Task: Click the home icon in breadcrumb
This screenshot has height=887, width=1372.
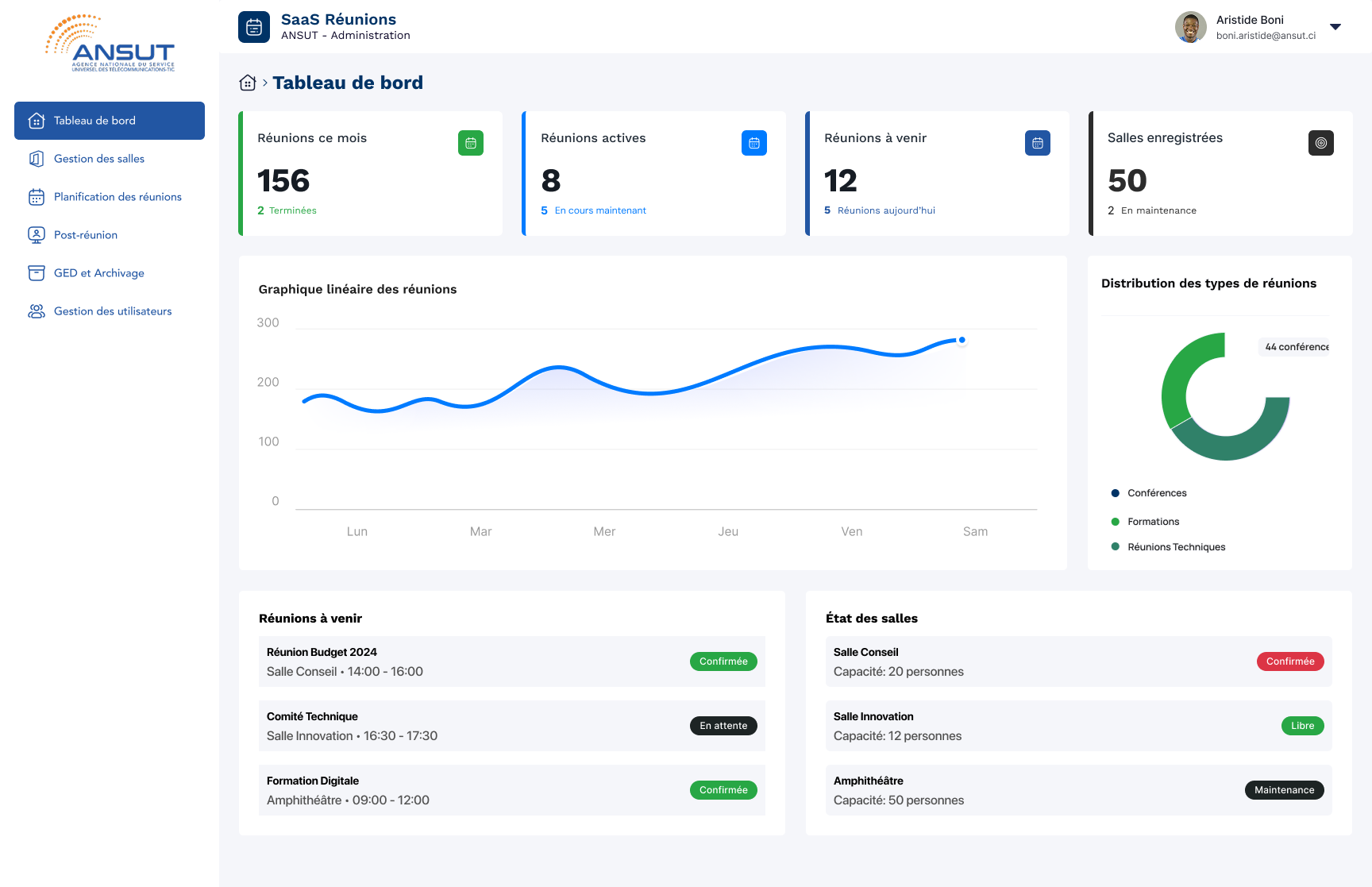Action: tap(248, 83)
